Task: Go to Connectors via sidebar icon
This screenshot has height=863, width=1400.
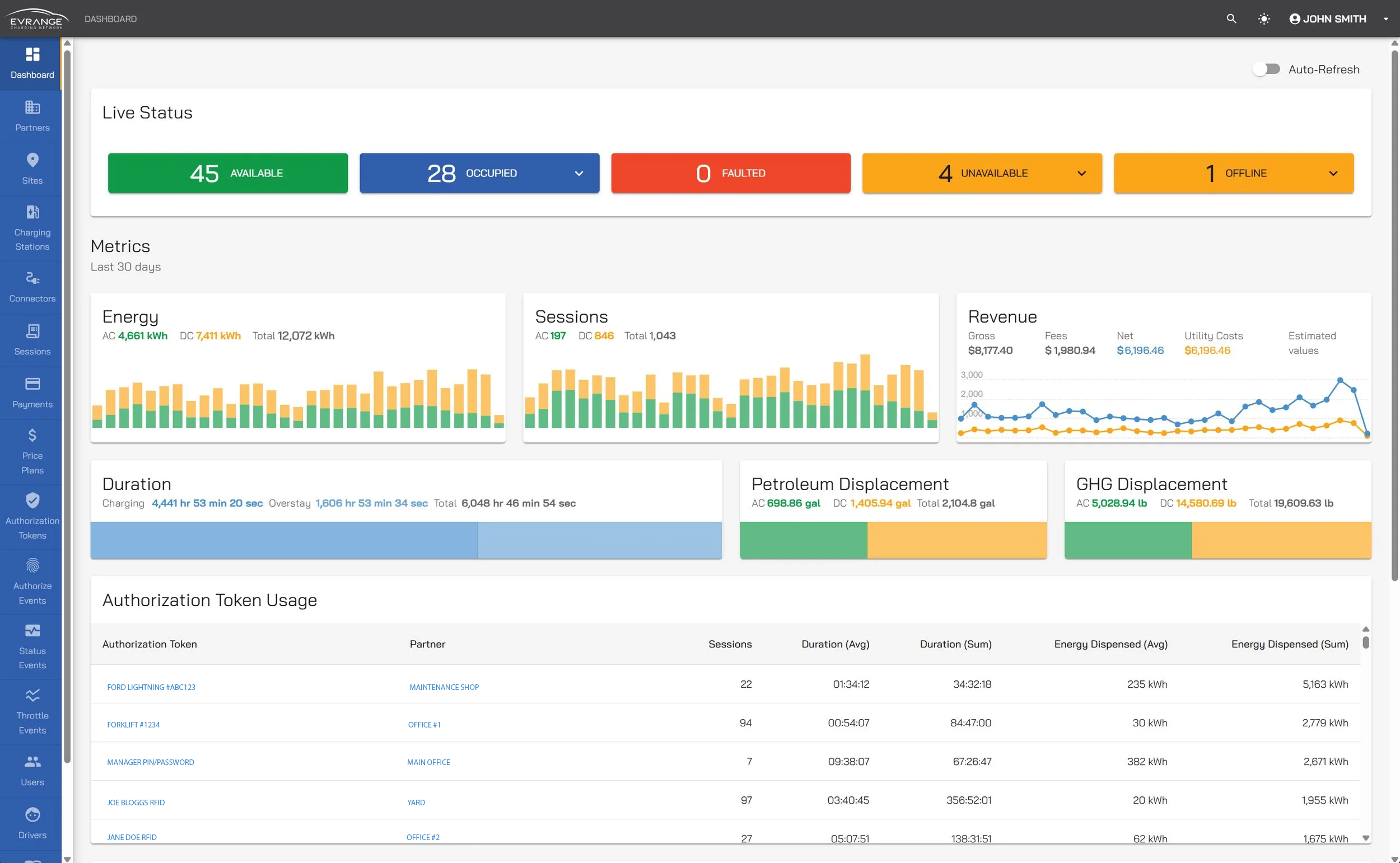Action: click(32, 278)
